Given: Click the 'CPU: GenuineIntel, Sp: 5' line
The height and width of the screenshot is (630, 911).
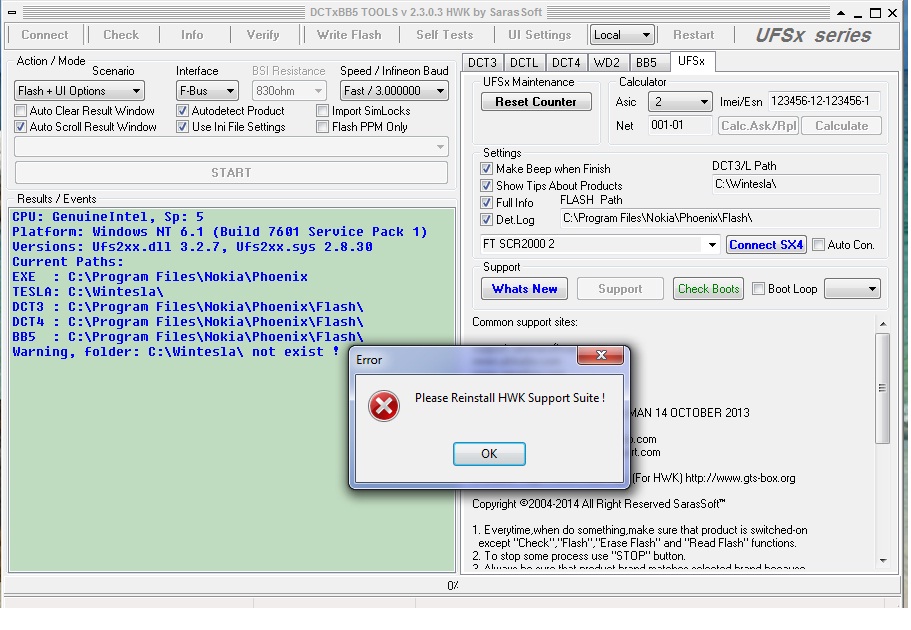Looking at the screenshot, I should tap(108, 217).
